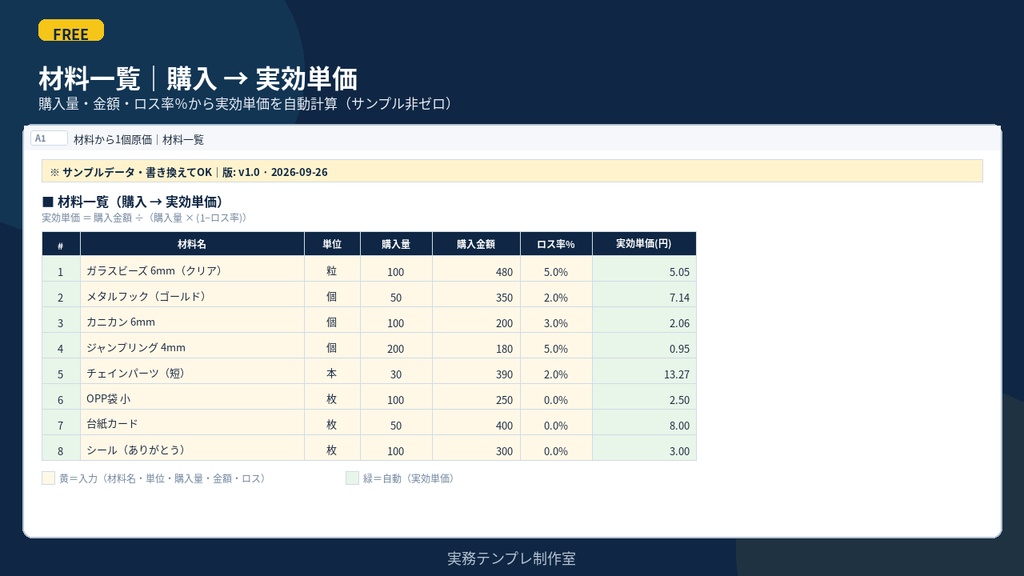Screen dimensions: 1024x576
Task: Click purchase amount 390 for チェインパーツ
Action: (x=476, y=373)
